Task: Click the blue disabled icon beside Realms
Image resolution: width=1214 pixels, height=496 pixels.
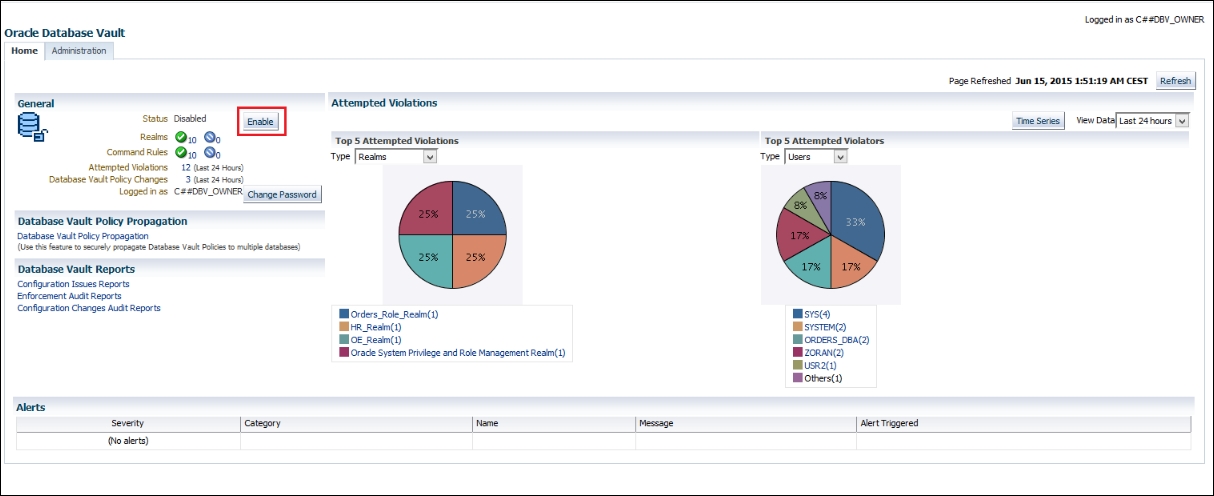Action: pyautogui.click(x=209, y=137)
